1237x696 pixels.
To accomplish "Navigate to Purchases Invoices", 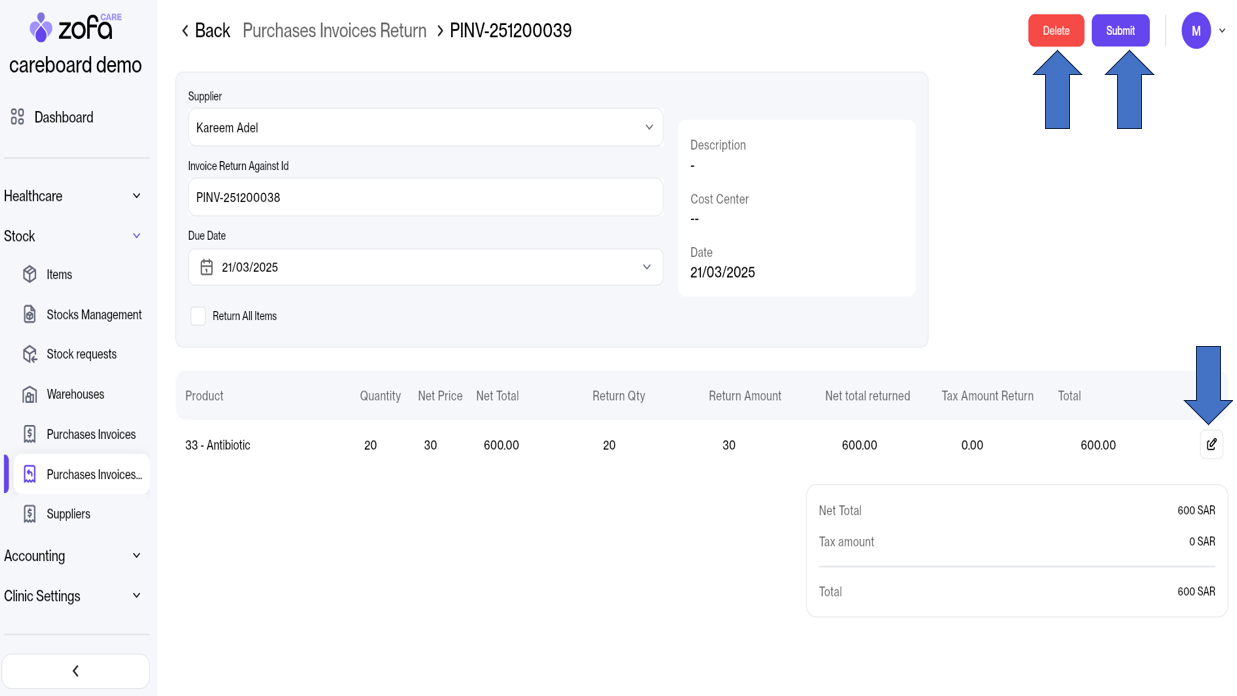I will point(90,434).
